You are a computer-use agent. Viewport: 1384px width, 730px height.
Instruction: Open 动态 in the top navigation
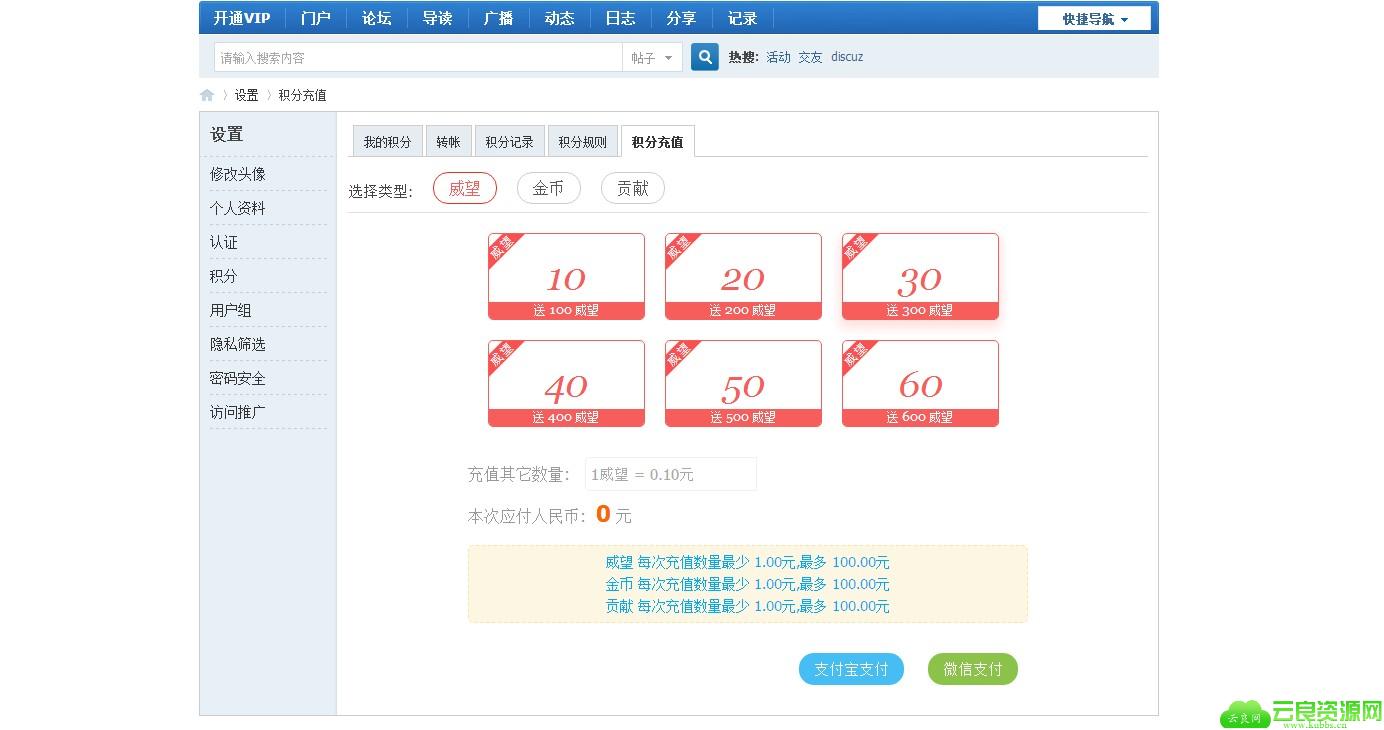(559, 19)
